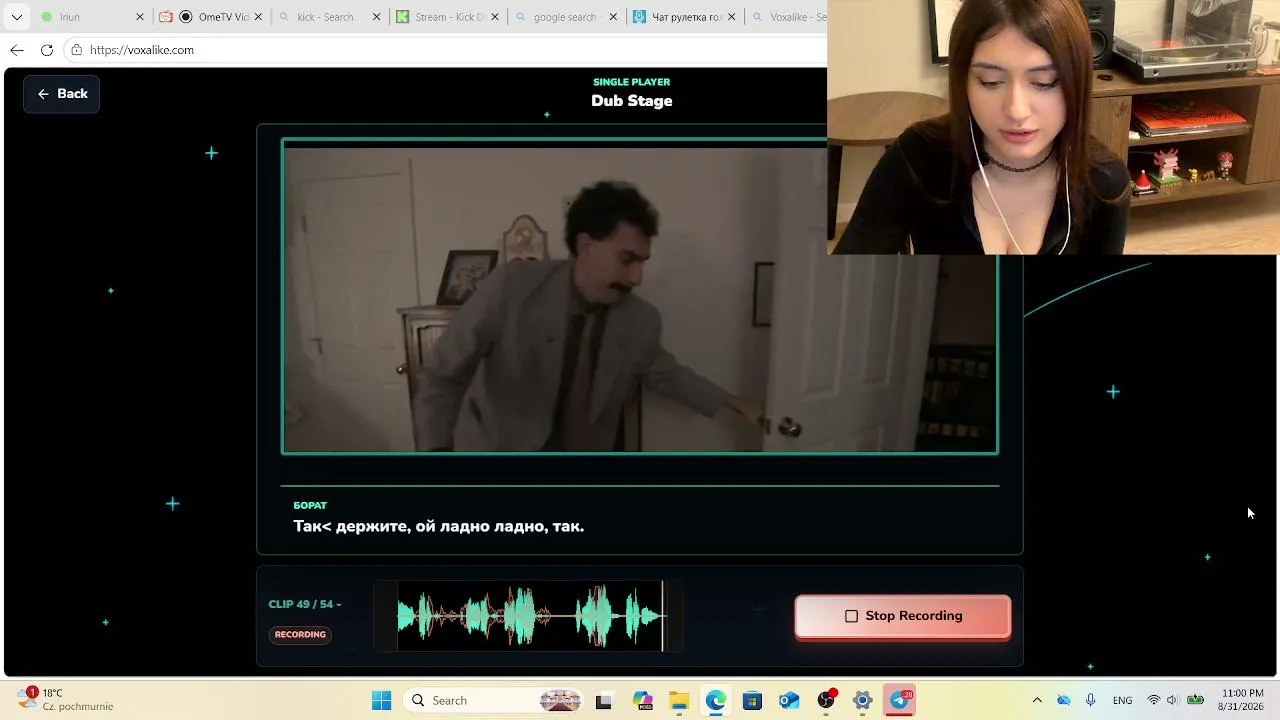1280x720 pixels.
Task: Close the OmeTV tab
Action: tap(259, 17)
